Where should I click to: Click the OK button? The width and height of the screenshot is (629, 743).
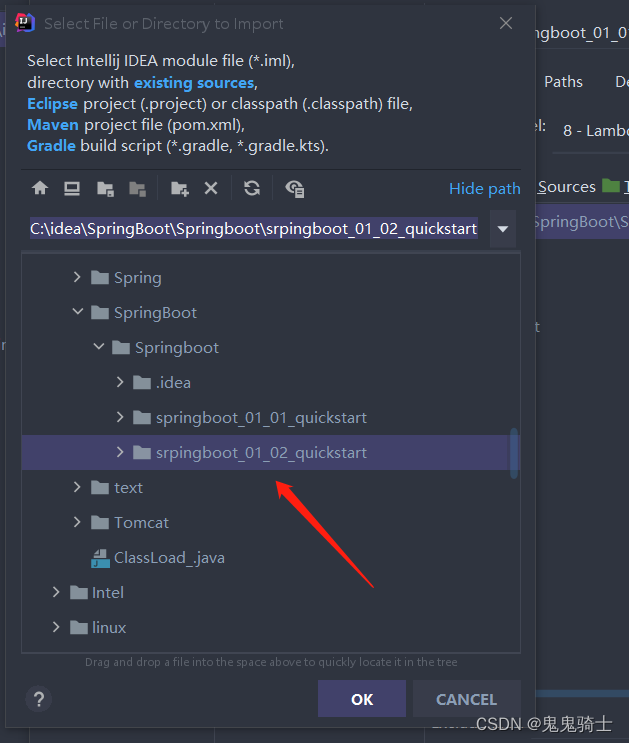tap(362, 699)
